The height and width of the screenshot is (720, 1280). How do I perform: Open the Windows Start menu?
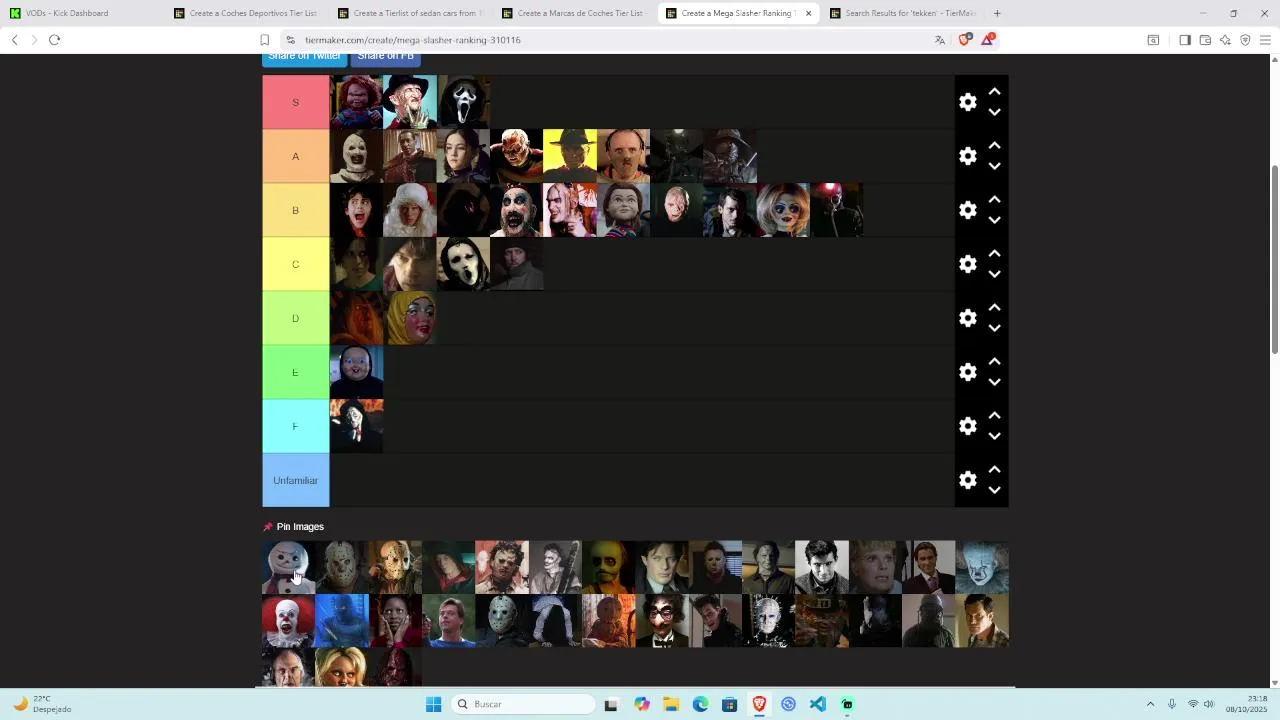[433, 704]
